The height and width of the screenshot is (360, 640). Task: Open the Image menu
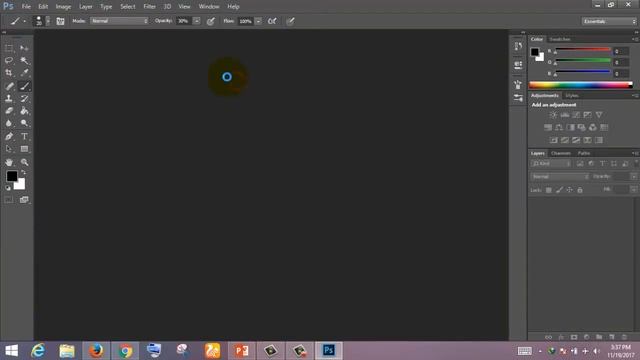tap(63, 7)
